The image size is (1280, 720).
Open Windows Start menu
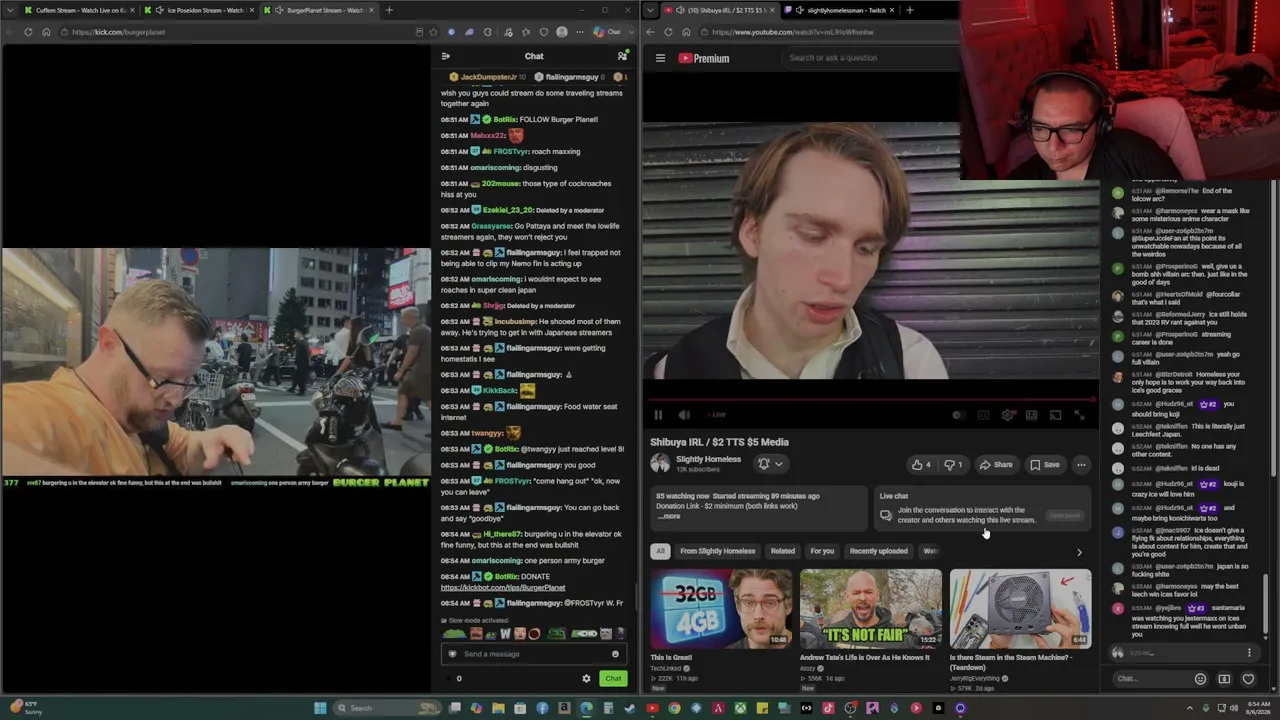320,708
